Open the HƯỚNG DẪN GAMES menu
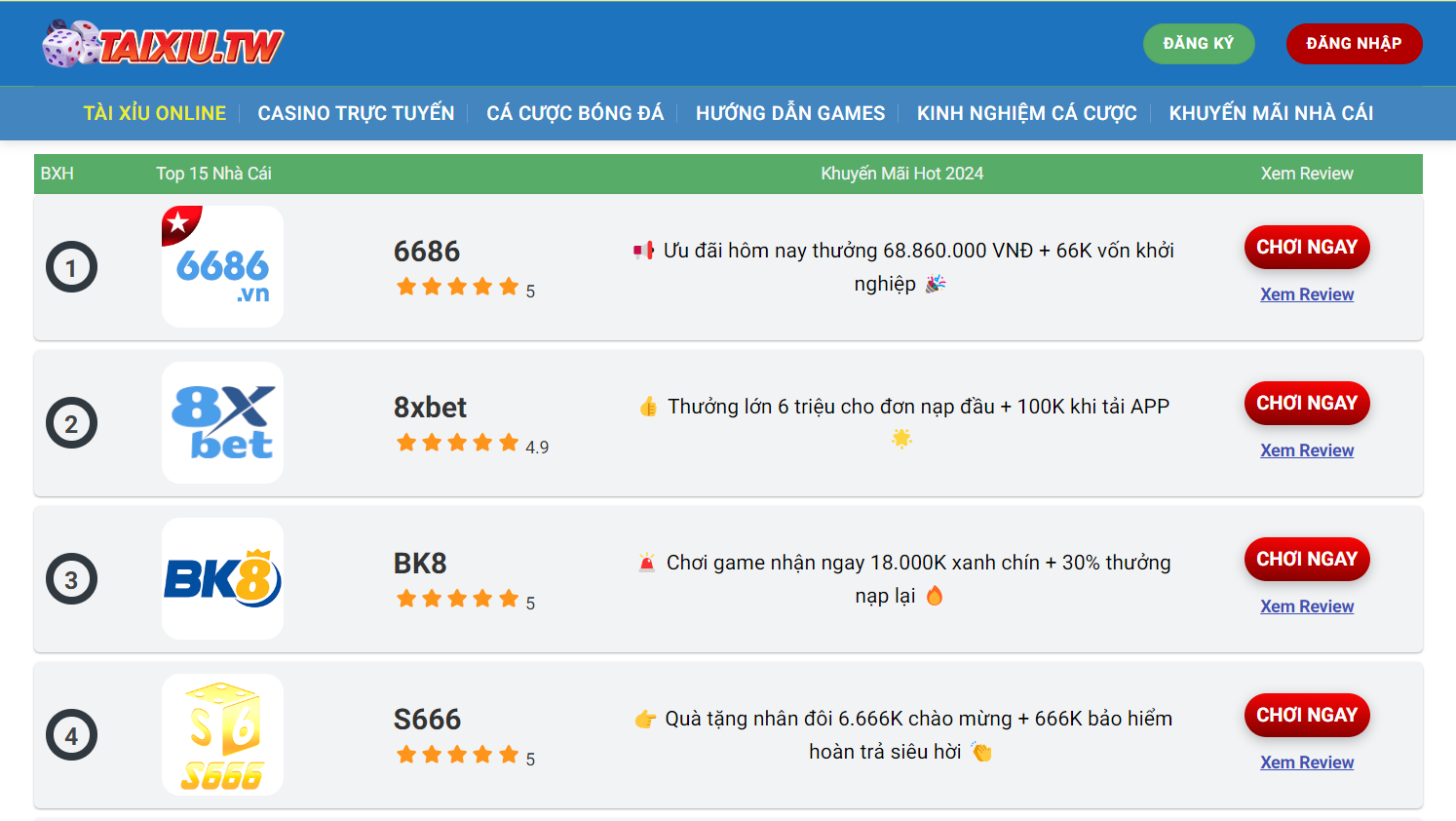Screen dimensions: 1456x821 790,113
